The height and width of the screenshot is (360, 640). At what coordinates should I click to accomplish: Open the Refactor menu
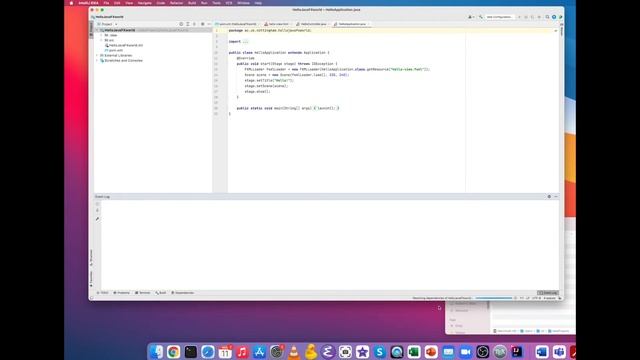(176, 3)
